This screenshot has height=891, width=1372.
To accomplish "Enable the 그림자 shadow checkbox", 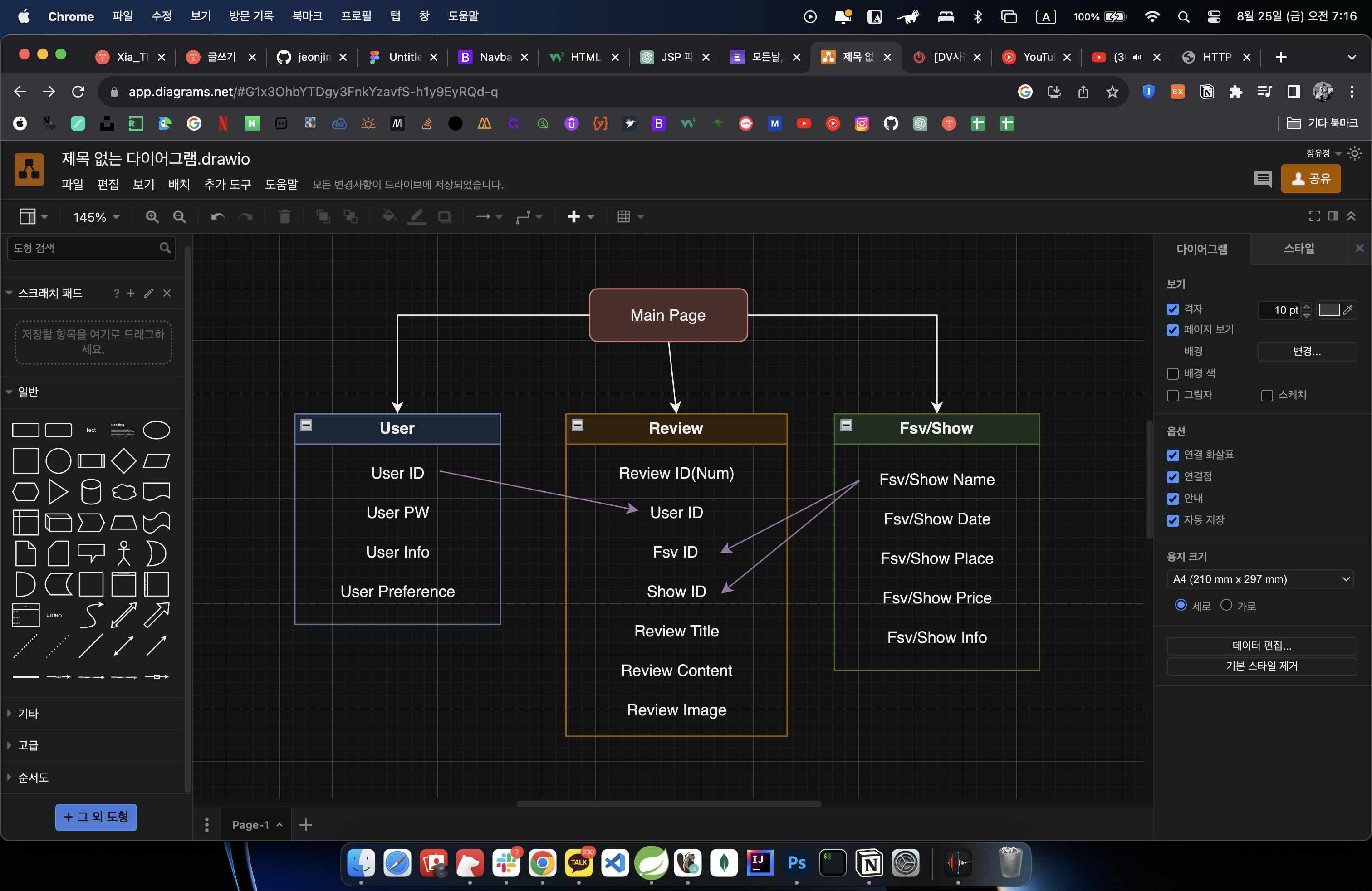I will tap(1172, 395).
